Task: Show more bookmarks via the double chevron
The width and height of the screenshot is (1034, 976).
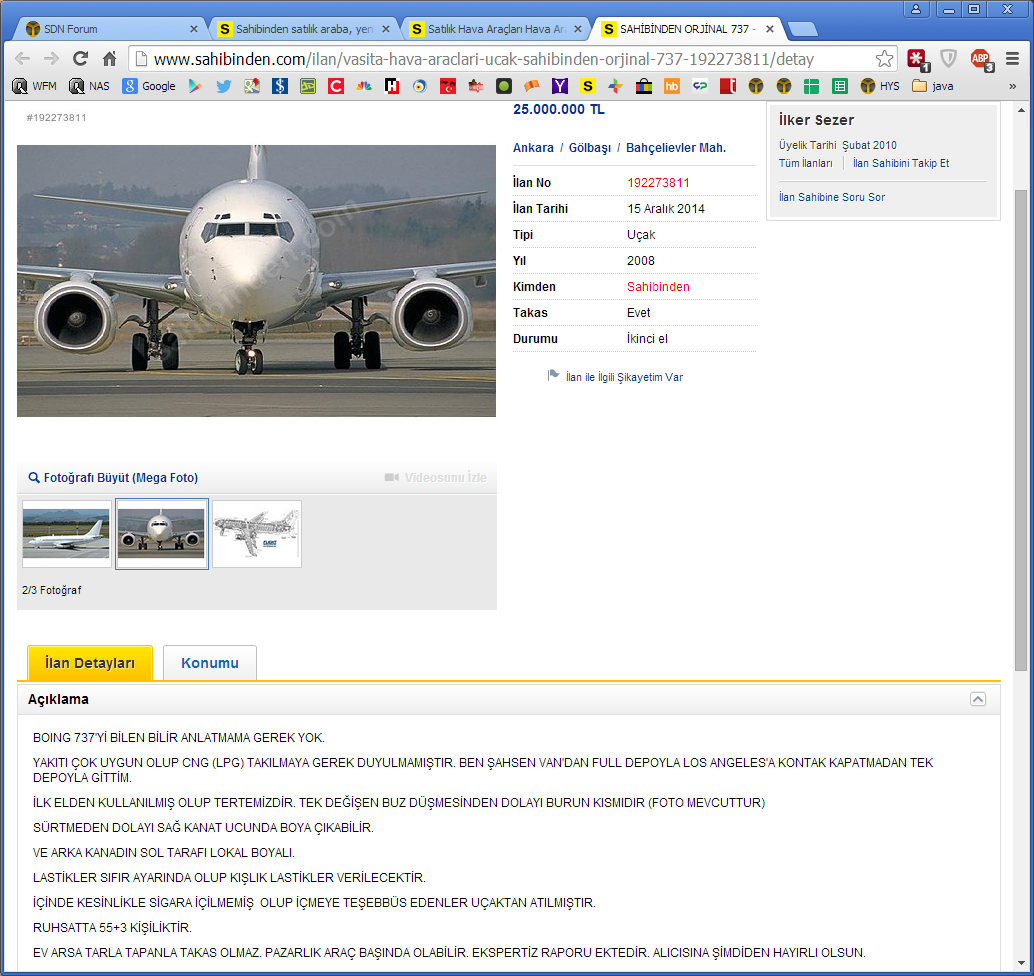Action: (x=1012, y=86)
